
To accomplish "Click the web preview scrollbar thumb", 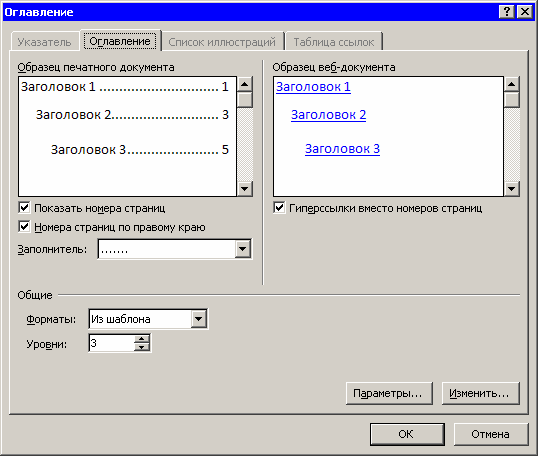I will tap(512, 100).
